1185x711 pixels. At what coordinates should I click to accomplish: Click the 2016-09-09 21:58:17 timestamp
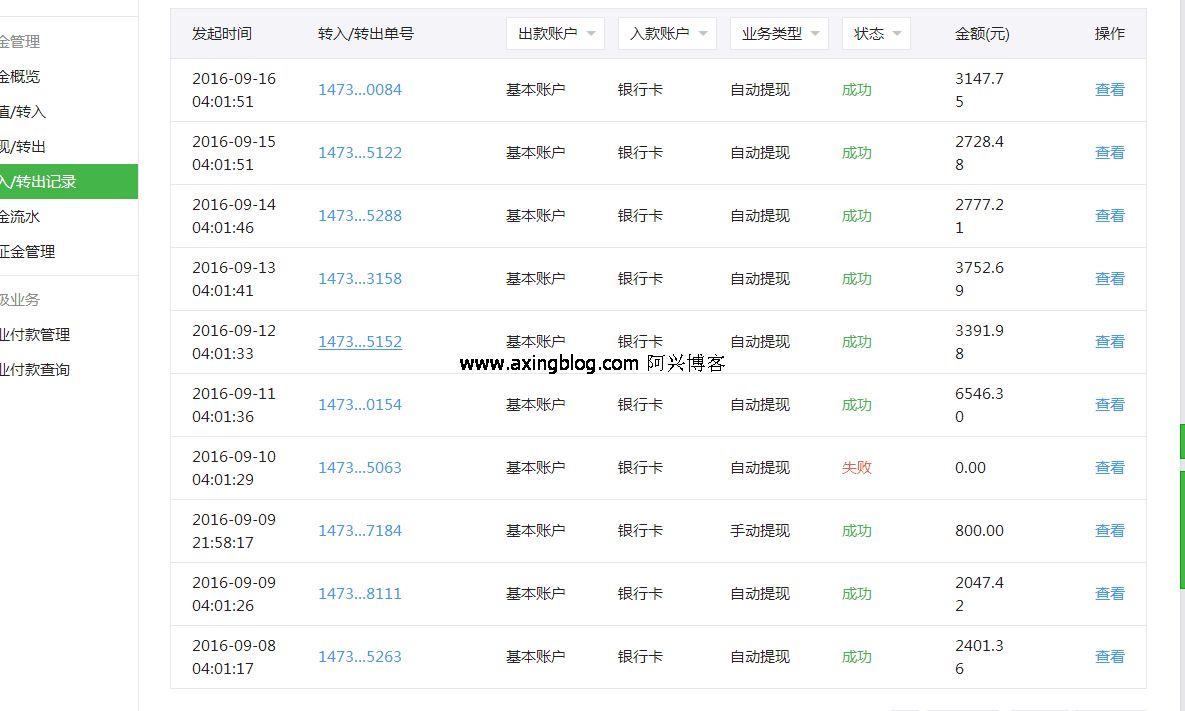234,530
